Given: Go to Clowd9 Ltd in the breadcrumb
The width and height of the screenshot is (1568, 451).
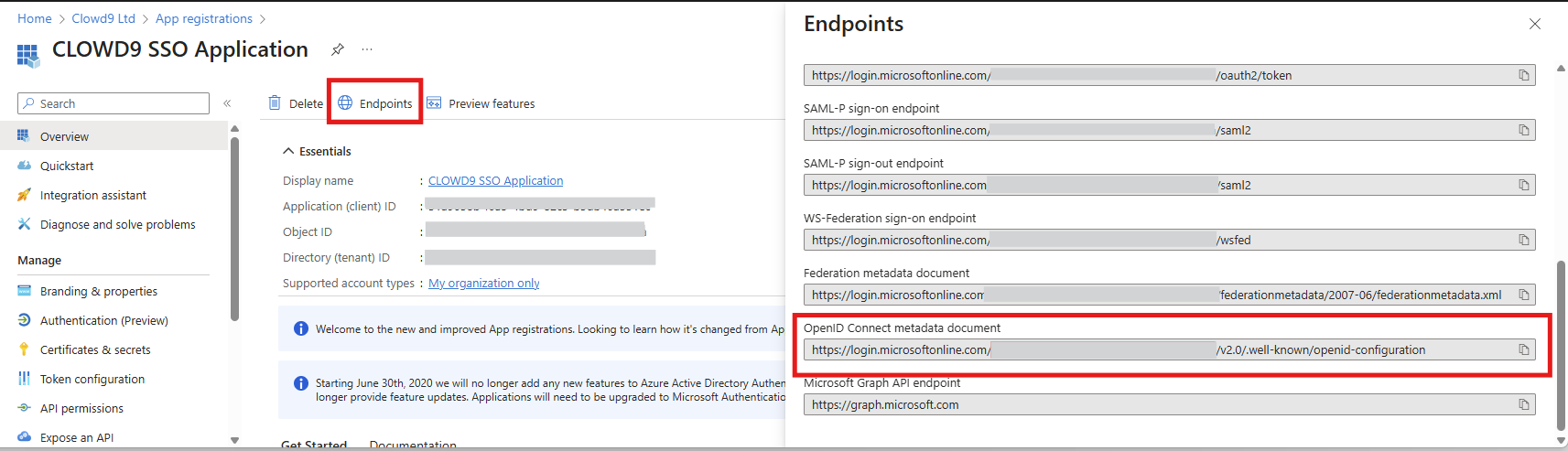Looking at the screenshot, I should point(103,18).
